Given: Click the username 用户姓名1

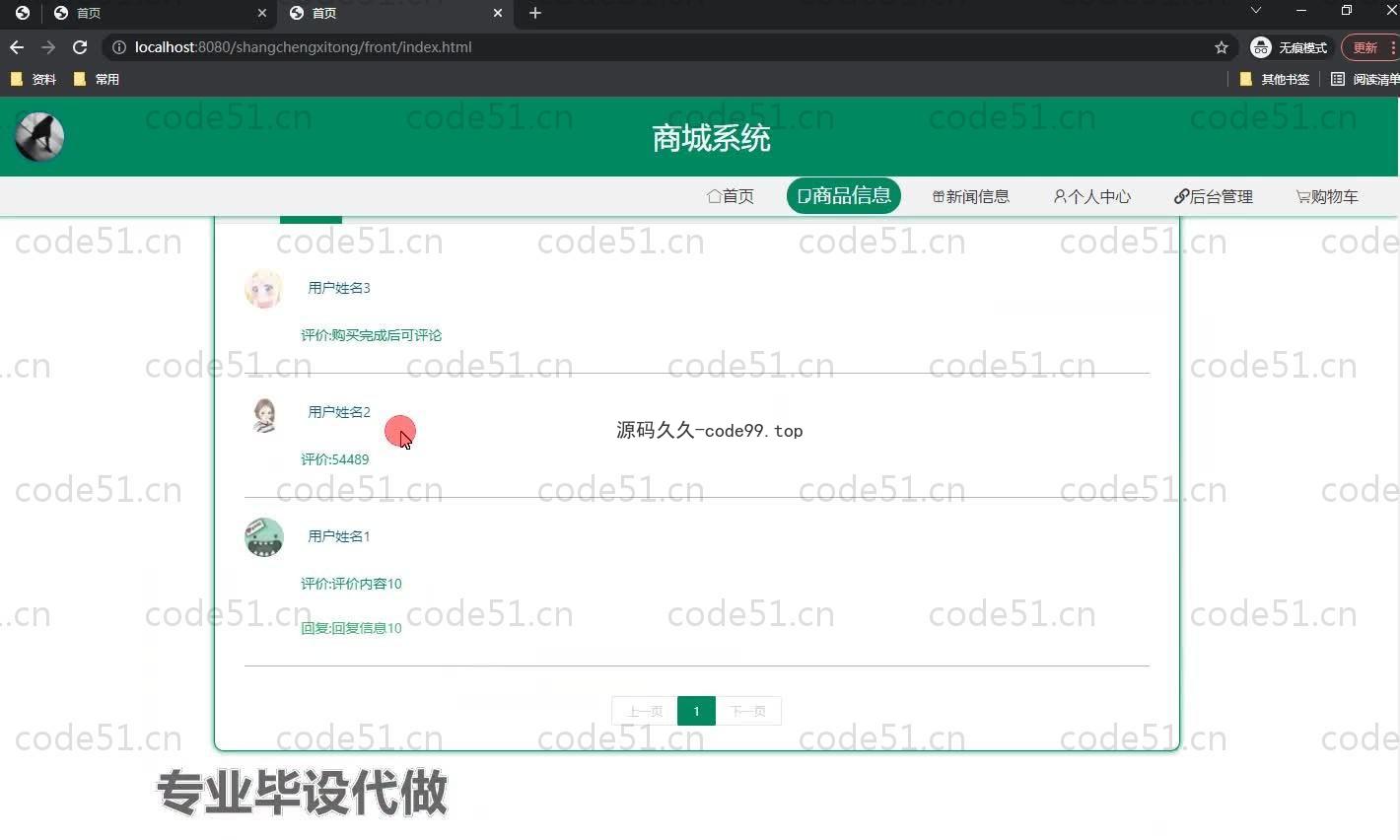Looking at the screenshot, I should 339,536.
